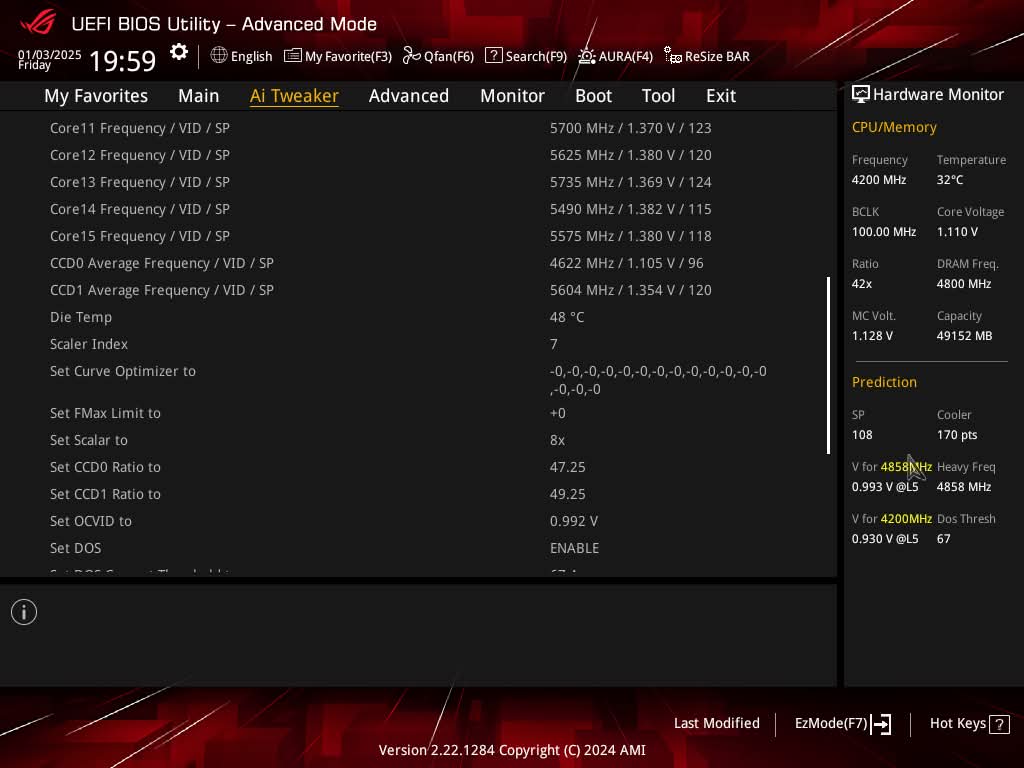Click the Die Temp row label
The height and width of the screenshot is (768, 1024).
click(x=81, y=317)
